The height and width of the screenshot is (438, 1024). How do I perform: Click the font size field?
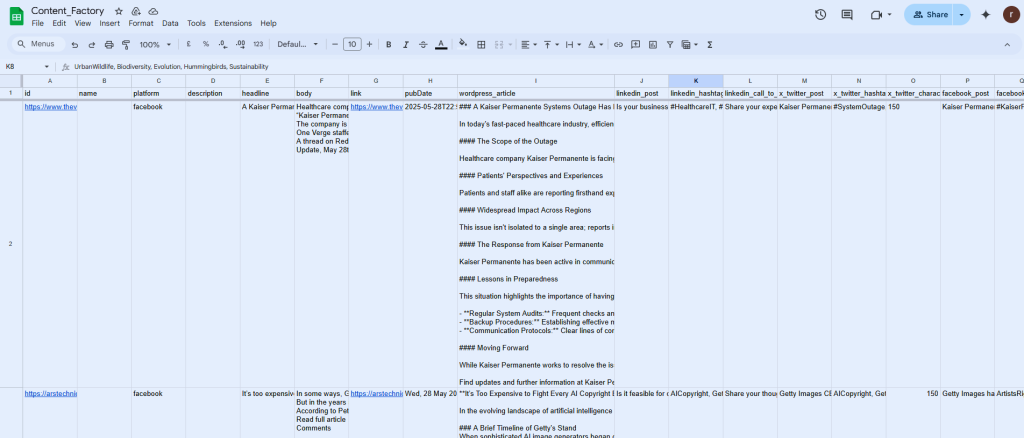pos(352,44)
